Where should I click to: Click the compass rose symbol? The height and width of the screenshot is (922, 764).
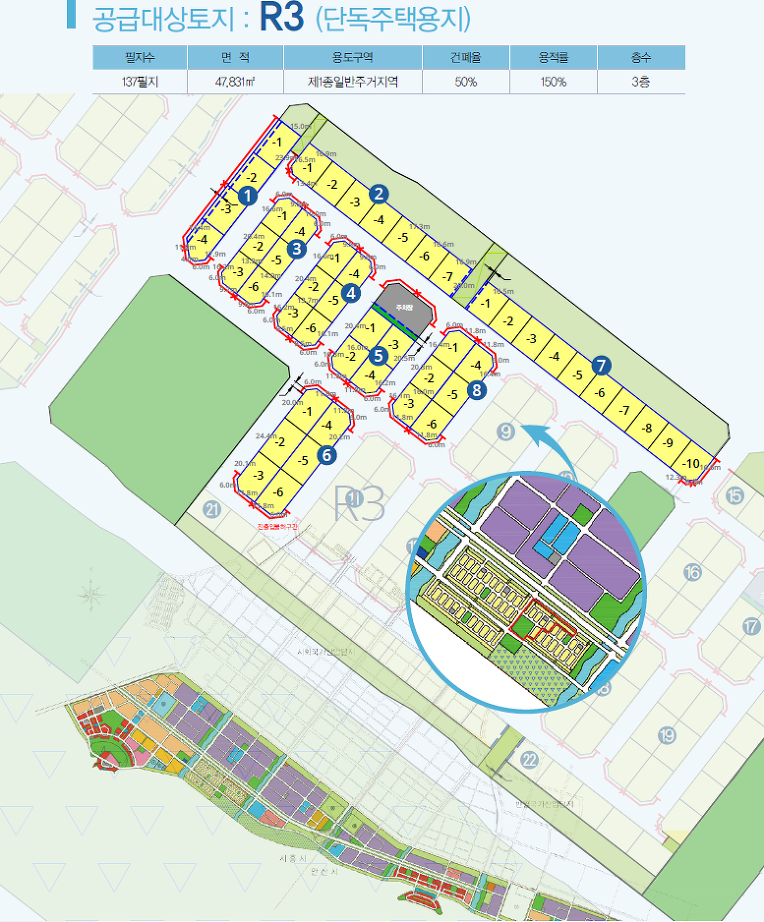click(x=90, y=596)
